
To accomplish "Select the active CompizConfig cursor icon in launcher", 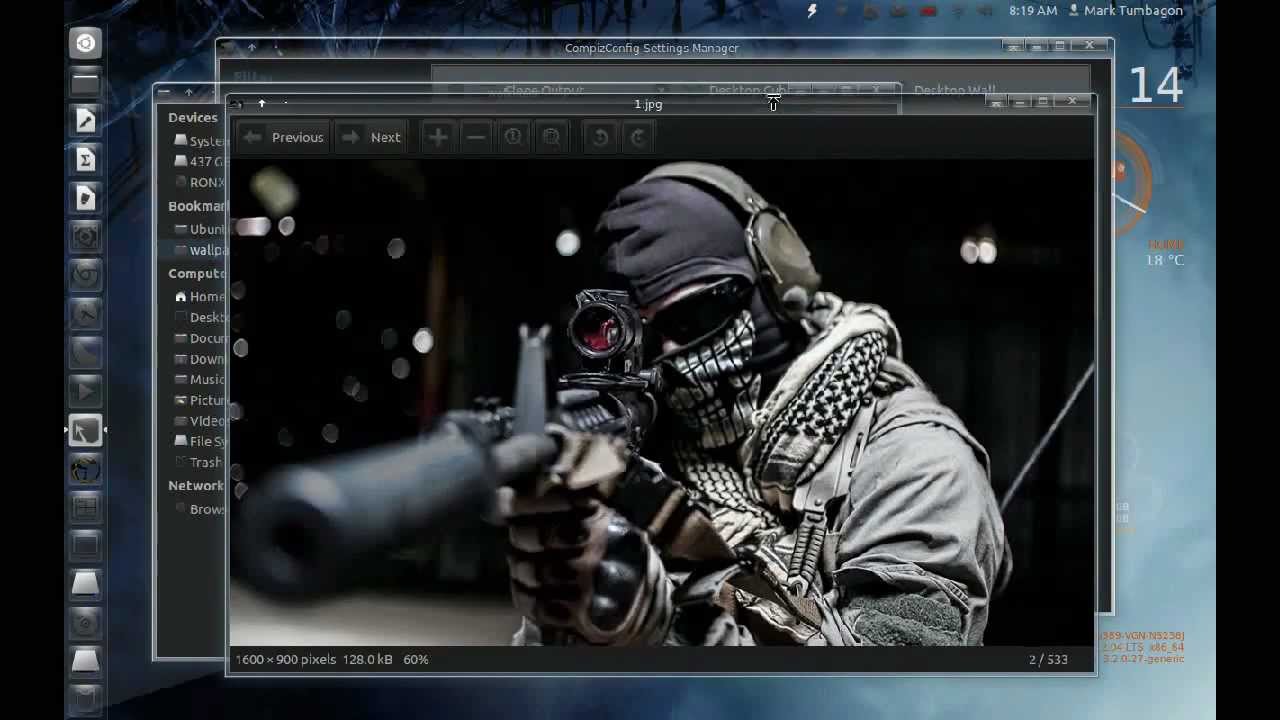I will [x=85, y=431].
